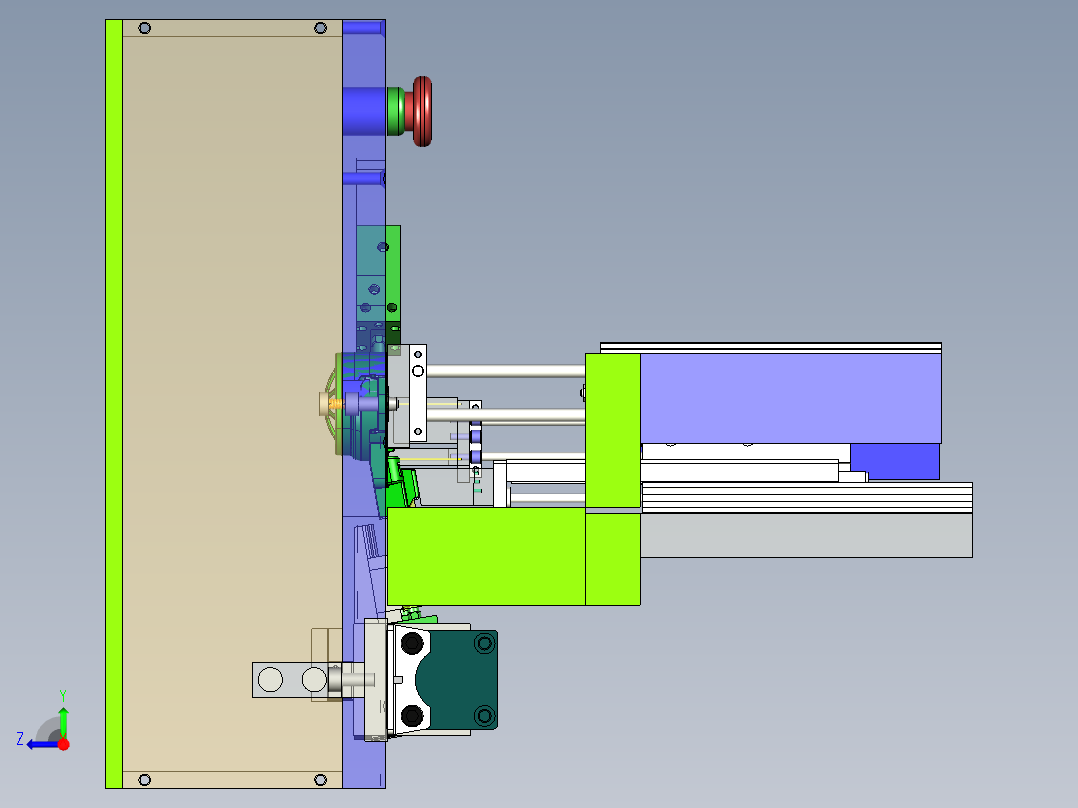Select the upper-left screw hole on the tan panel
This screenshot has height=808, width=1078.
point(144,28)
